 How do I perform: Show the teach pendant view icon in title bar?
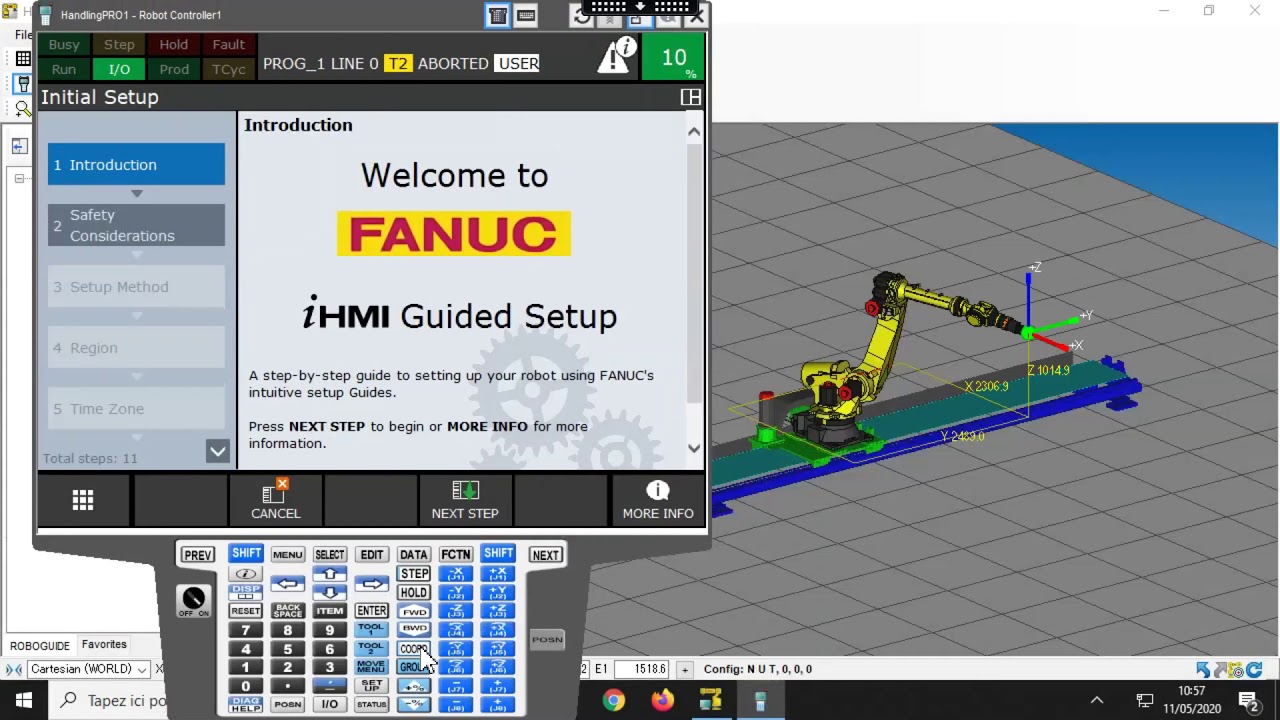497,15
